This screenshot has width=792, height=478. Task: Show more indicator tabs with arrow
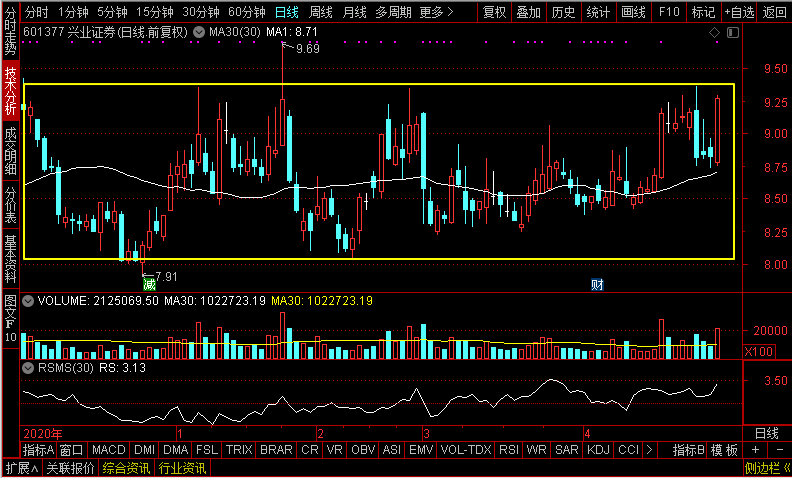pos(650,449)
